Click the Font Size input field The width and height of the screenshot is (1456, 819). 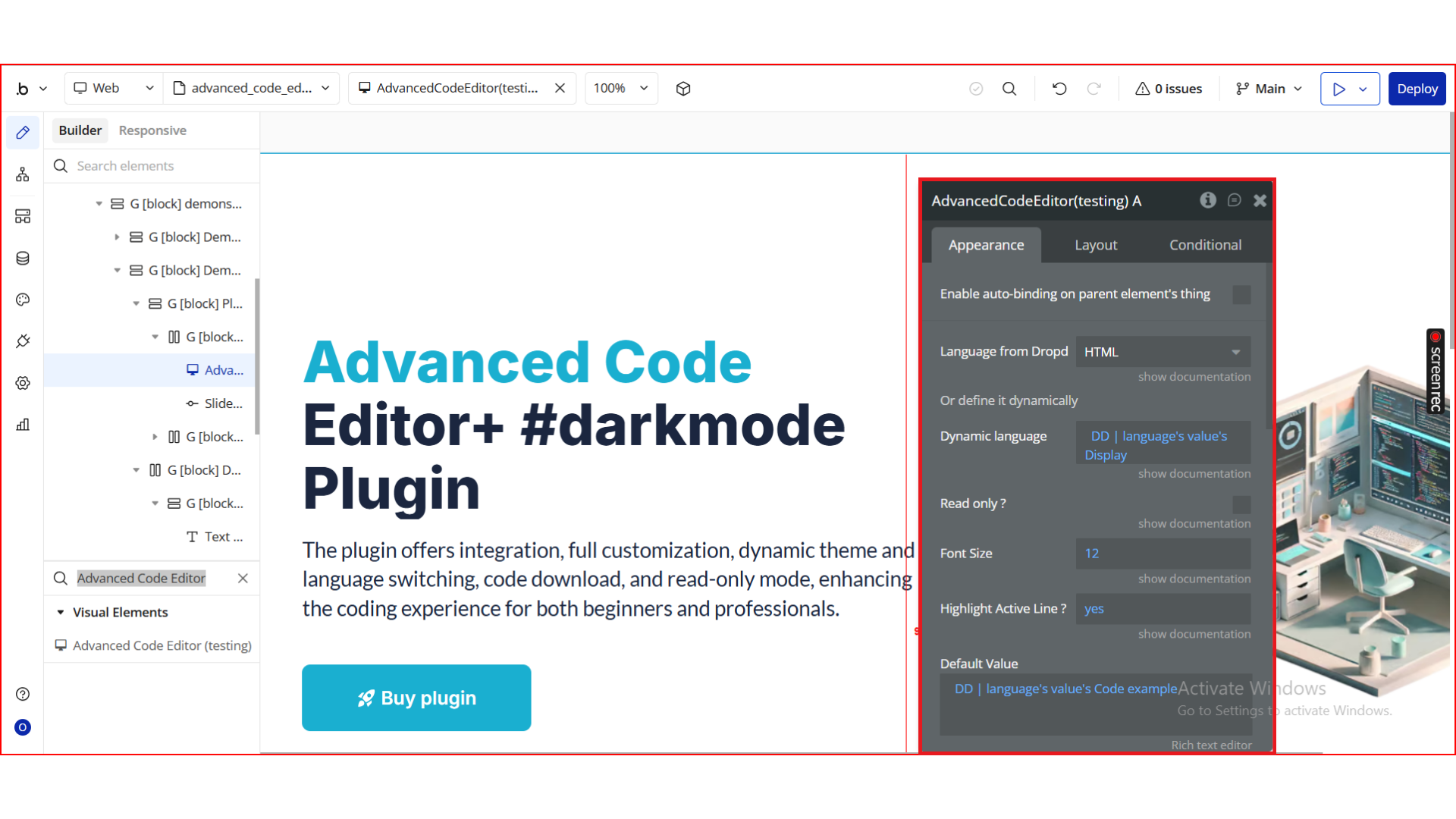tap(1163, 554)
